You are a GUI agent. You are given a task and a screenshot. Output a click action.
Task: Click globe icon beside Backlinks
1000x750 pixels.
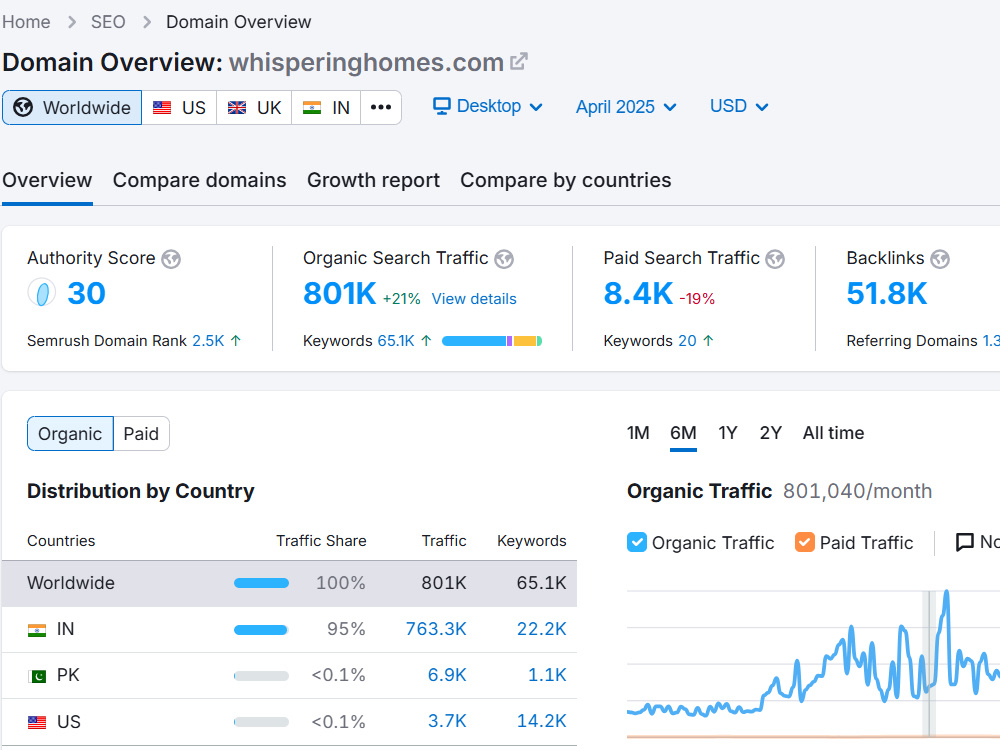point(940,259)
